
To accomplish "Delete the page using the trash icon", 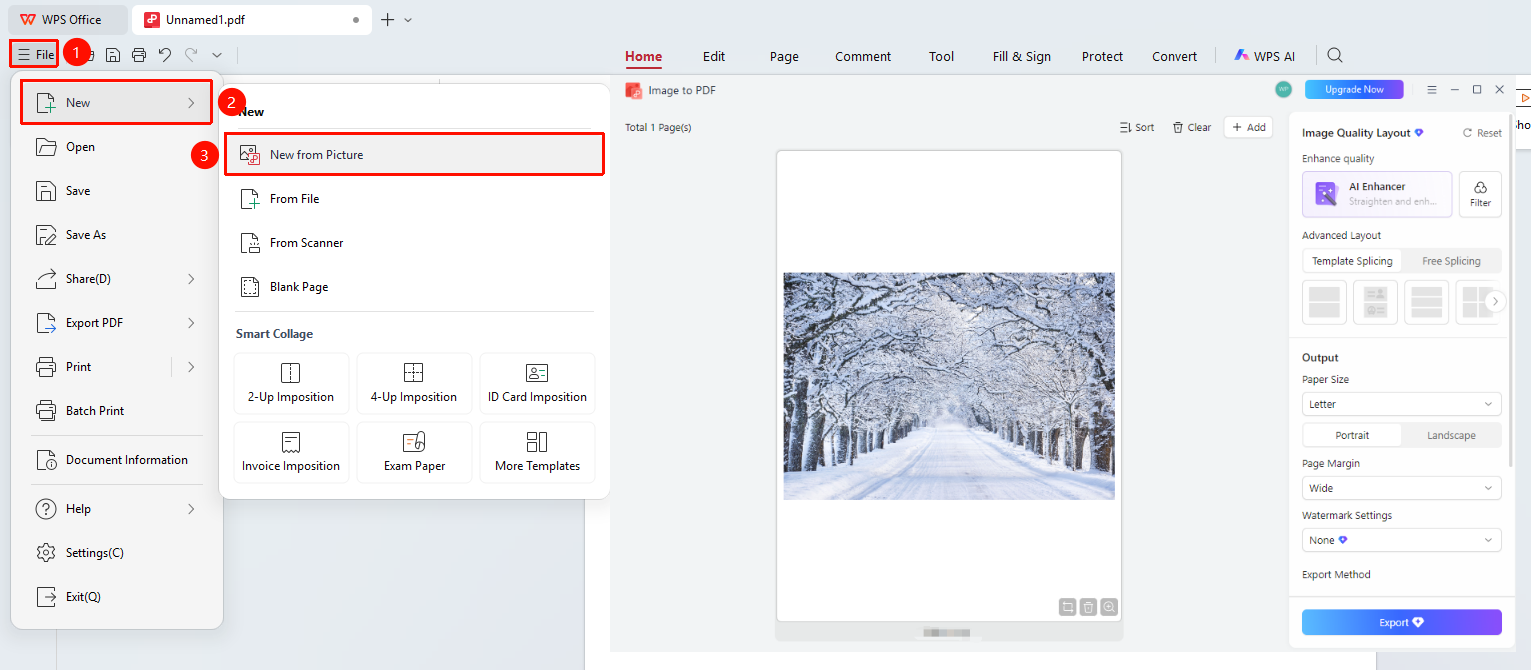I will (x=1089, y=606).
